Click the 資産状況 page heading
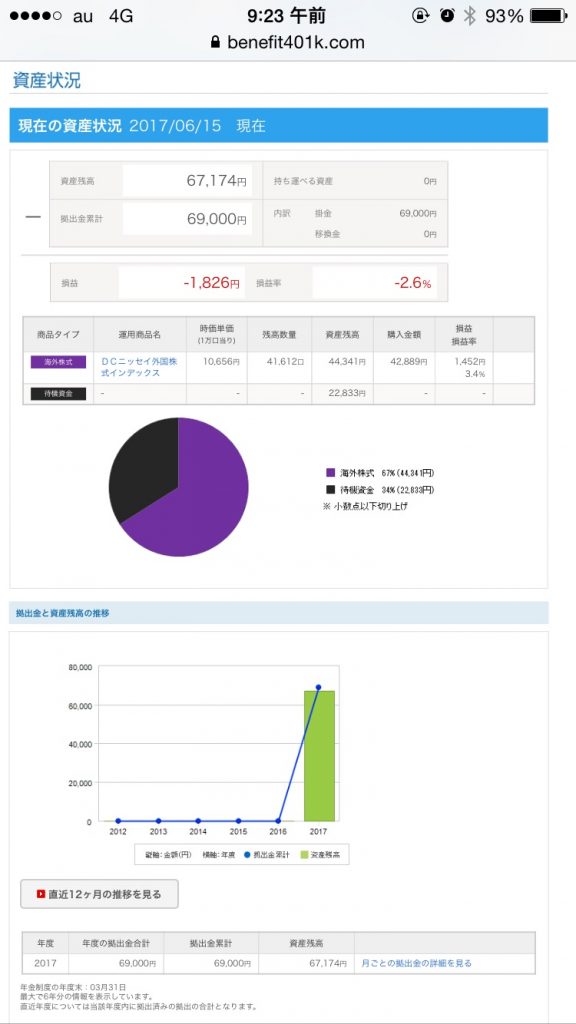576x1024 pixels. pos(47,81)
